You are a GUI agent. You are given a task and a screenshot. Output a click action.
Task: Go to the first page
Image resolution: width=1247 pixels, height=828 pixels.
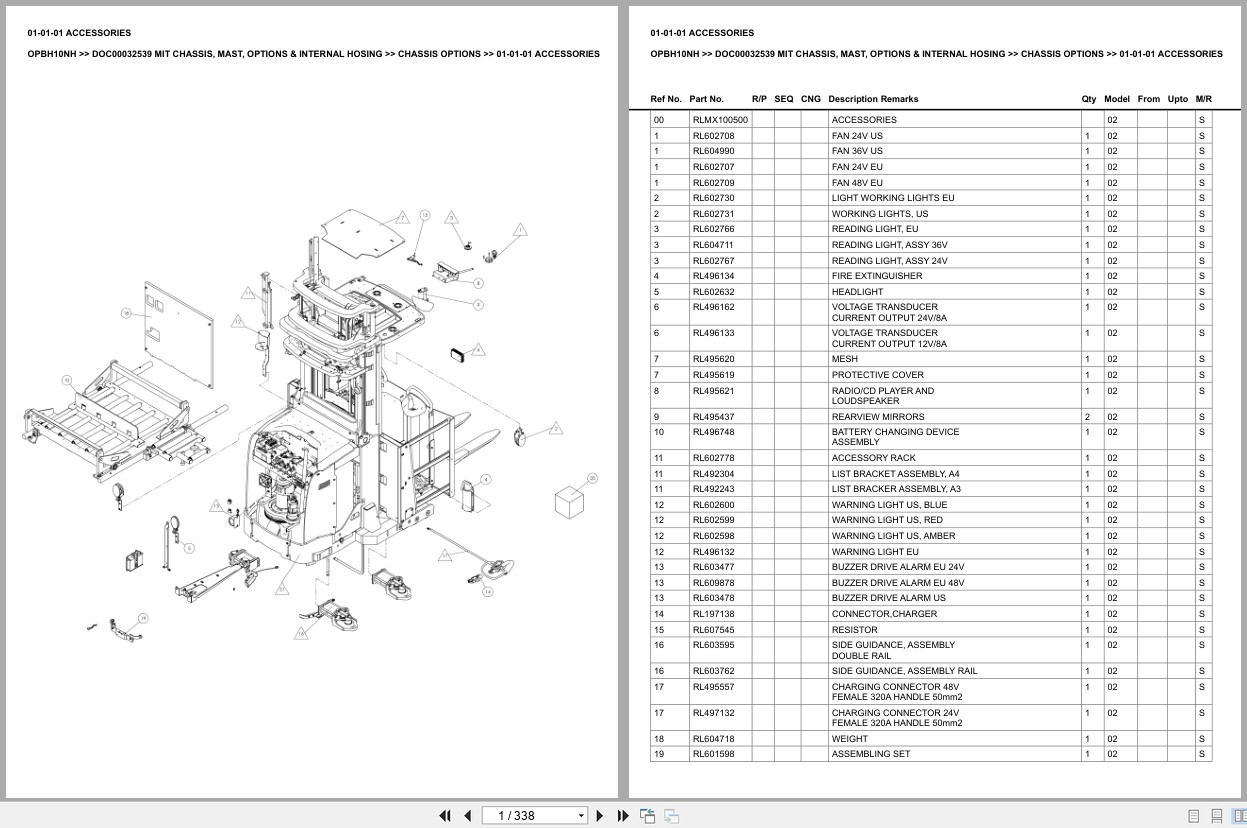click(445, 815)
